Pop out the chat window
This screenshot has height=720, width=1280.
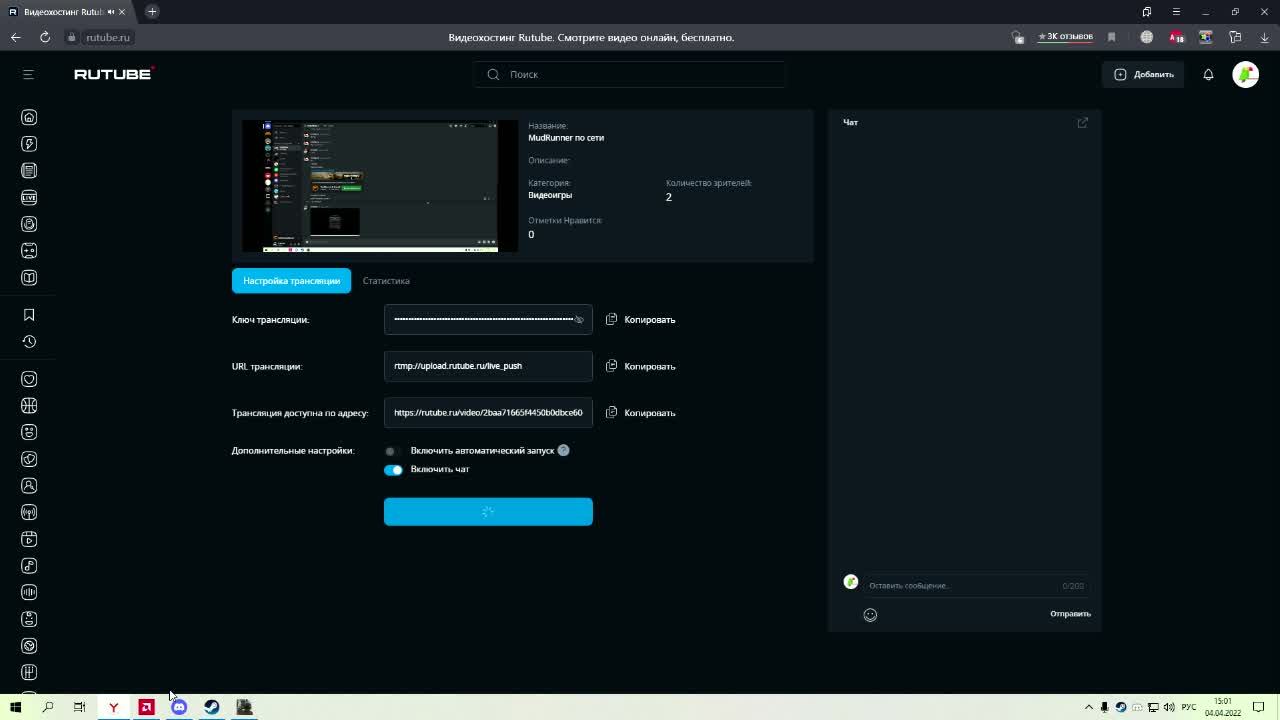tap(1082, 122)
